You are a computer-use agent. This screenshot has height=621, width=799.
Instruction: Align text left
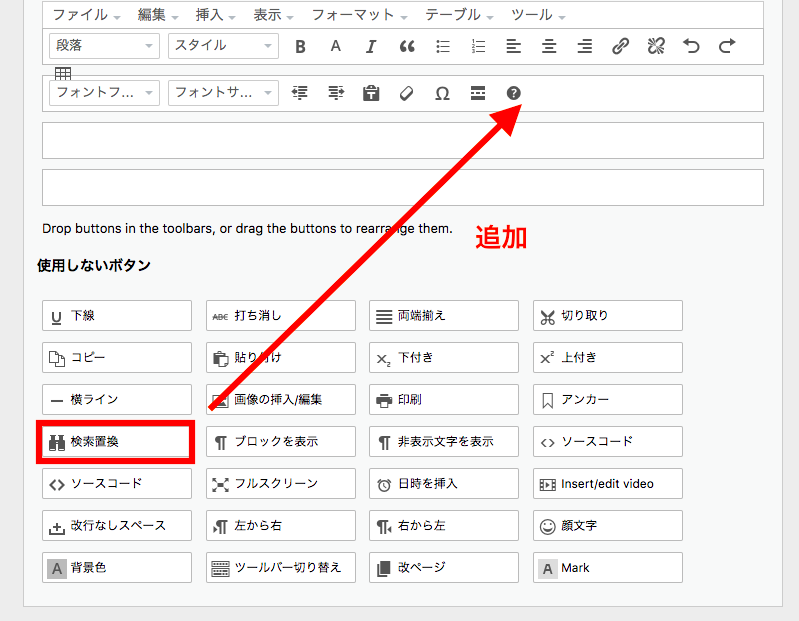click(x=514, y=46)
